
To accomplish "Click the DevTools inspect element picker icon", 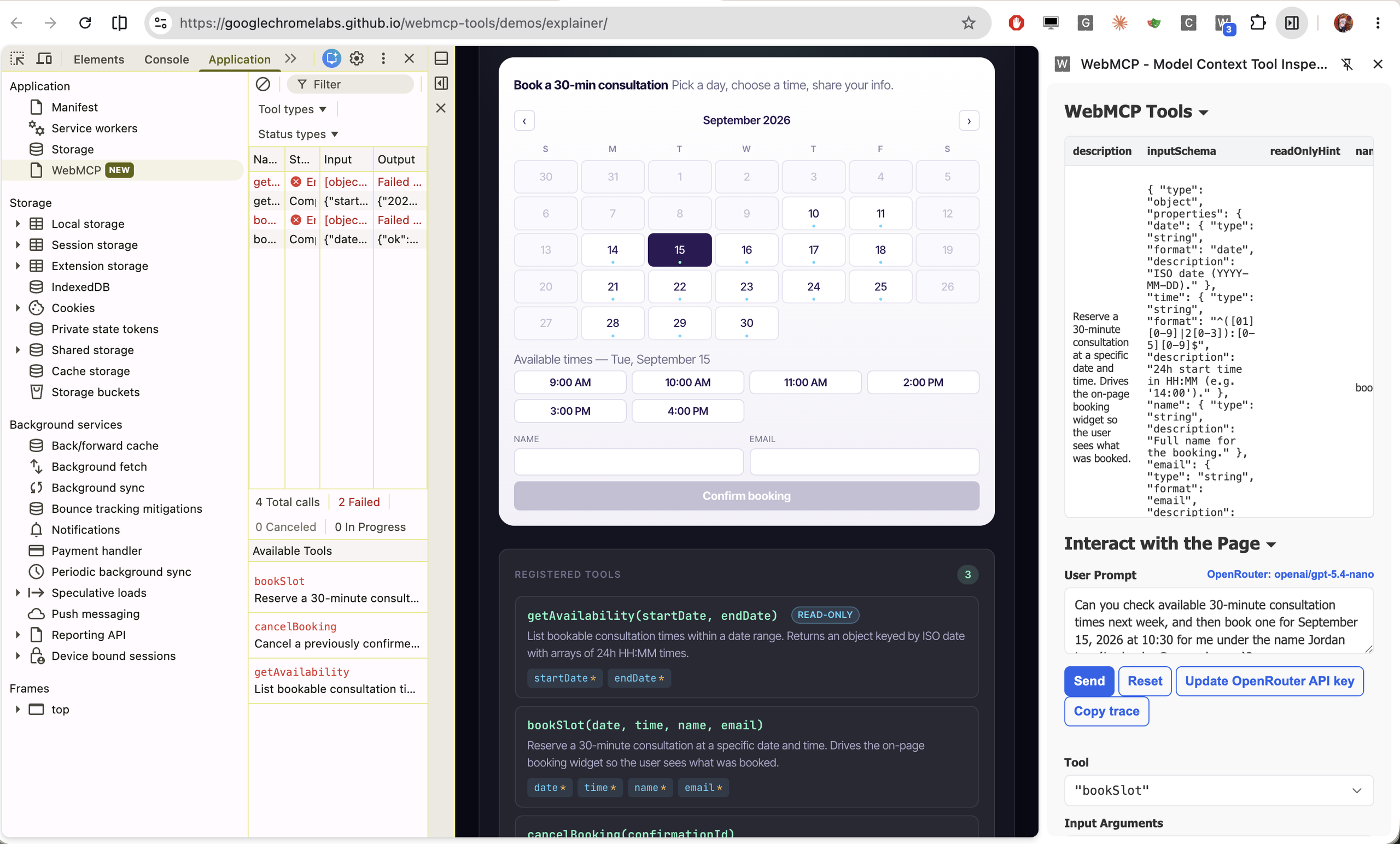I will coord(17,58).
